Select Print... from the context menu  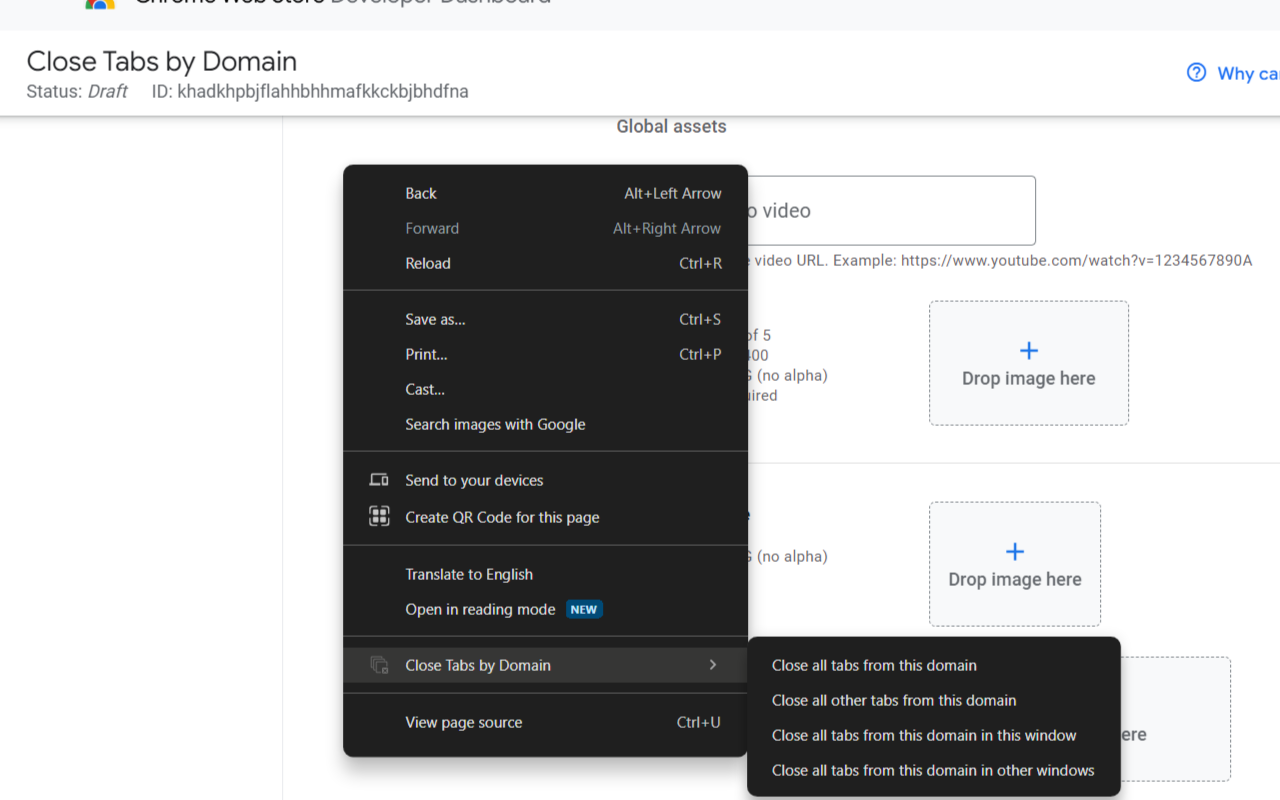[545, 354]
